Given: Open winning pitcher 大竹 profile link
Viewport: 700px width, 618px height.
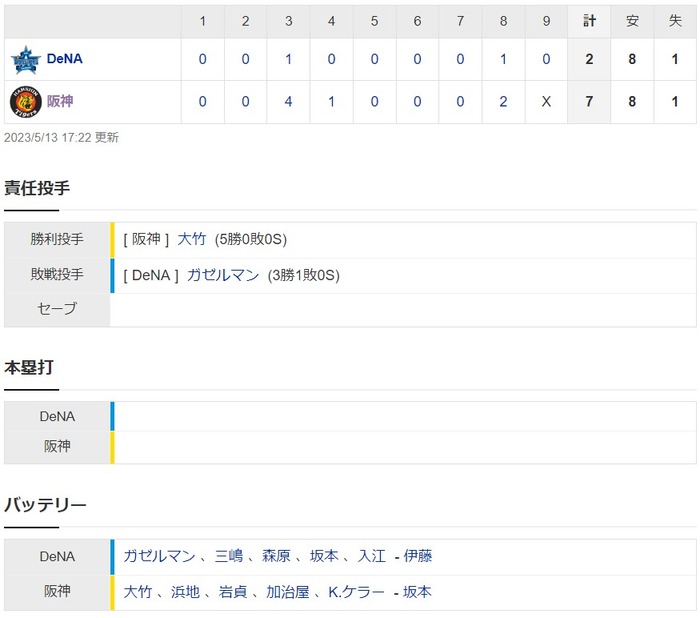Looking at the screenshot, I should tap(192, 239).
